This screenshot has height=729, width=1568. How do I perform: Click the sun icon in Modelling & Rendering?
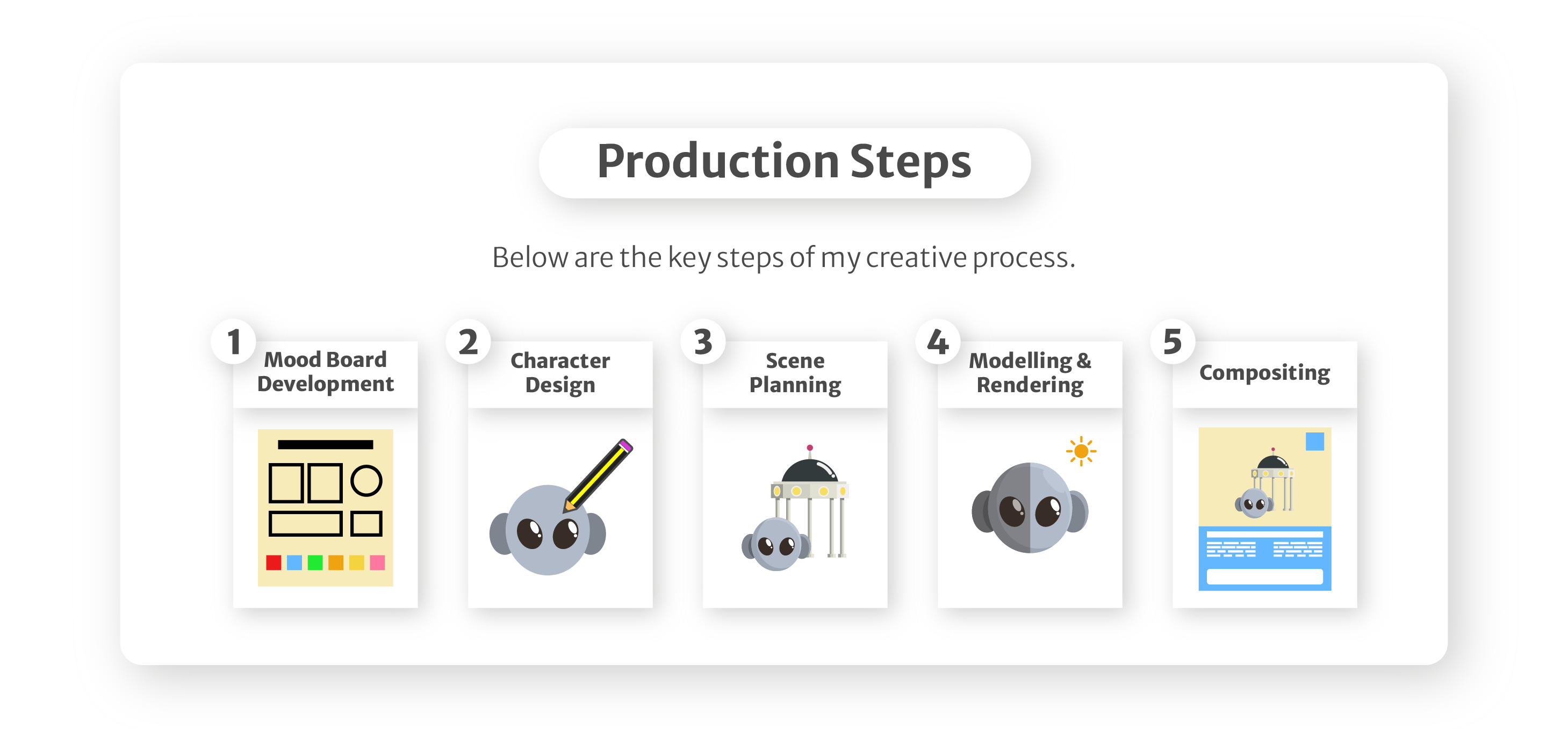[x=1081, y=451]
